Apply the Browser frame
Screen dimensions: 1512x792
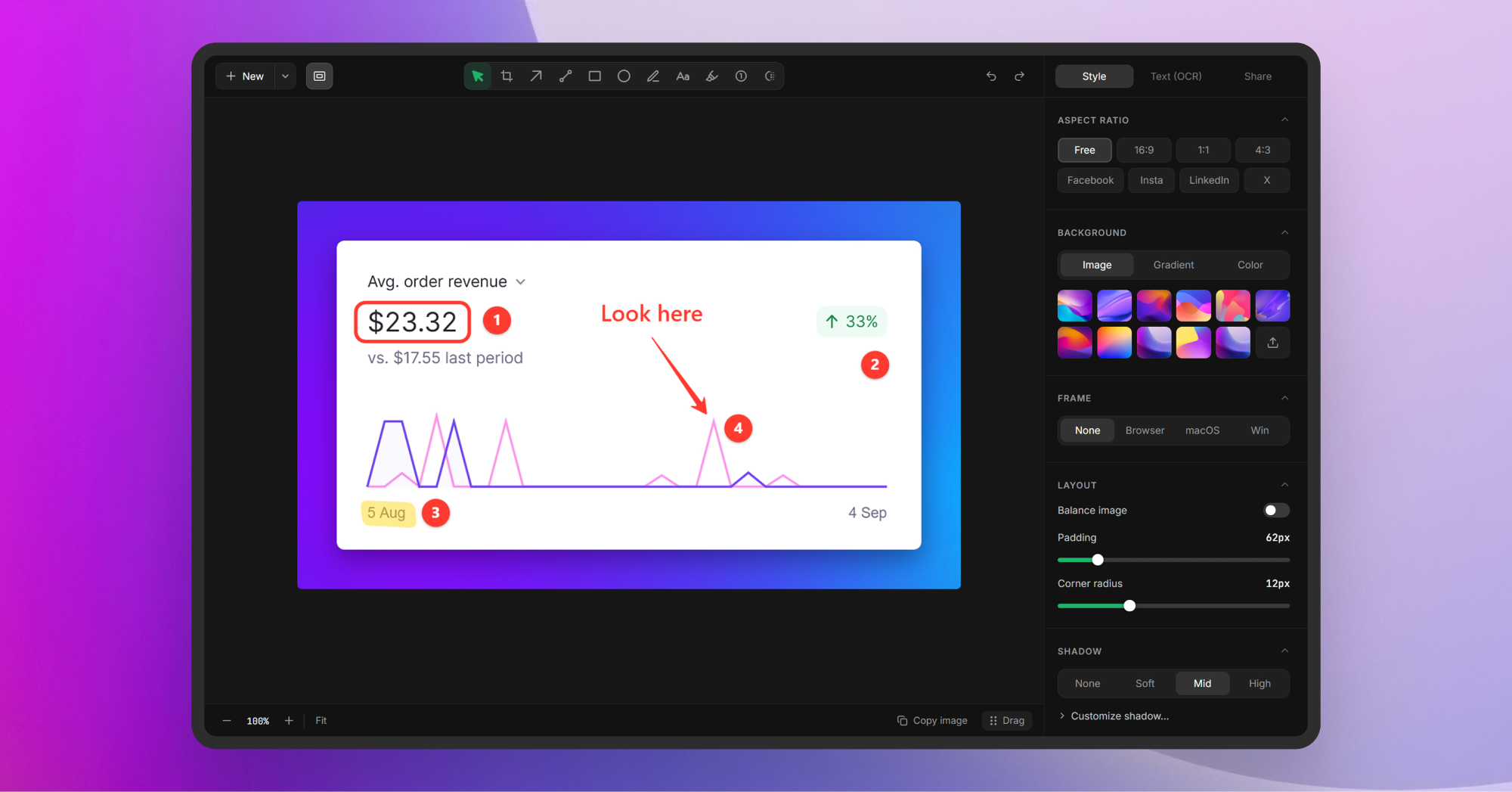(1145, 430)
